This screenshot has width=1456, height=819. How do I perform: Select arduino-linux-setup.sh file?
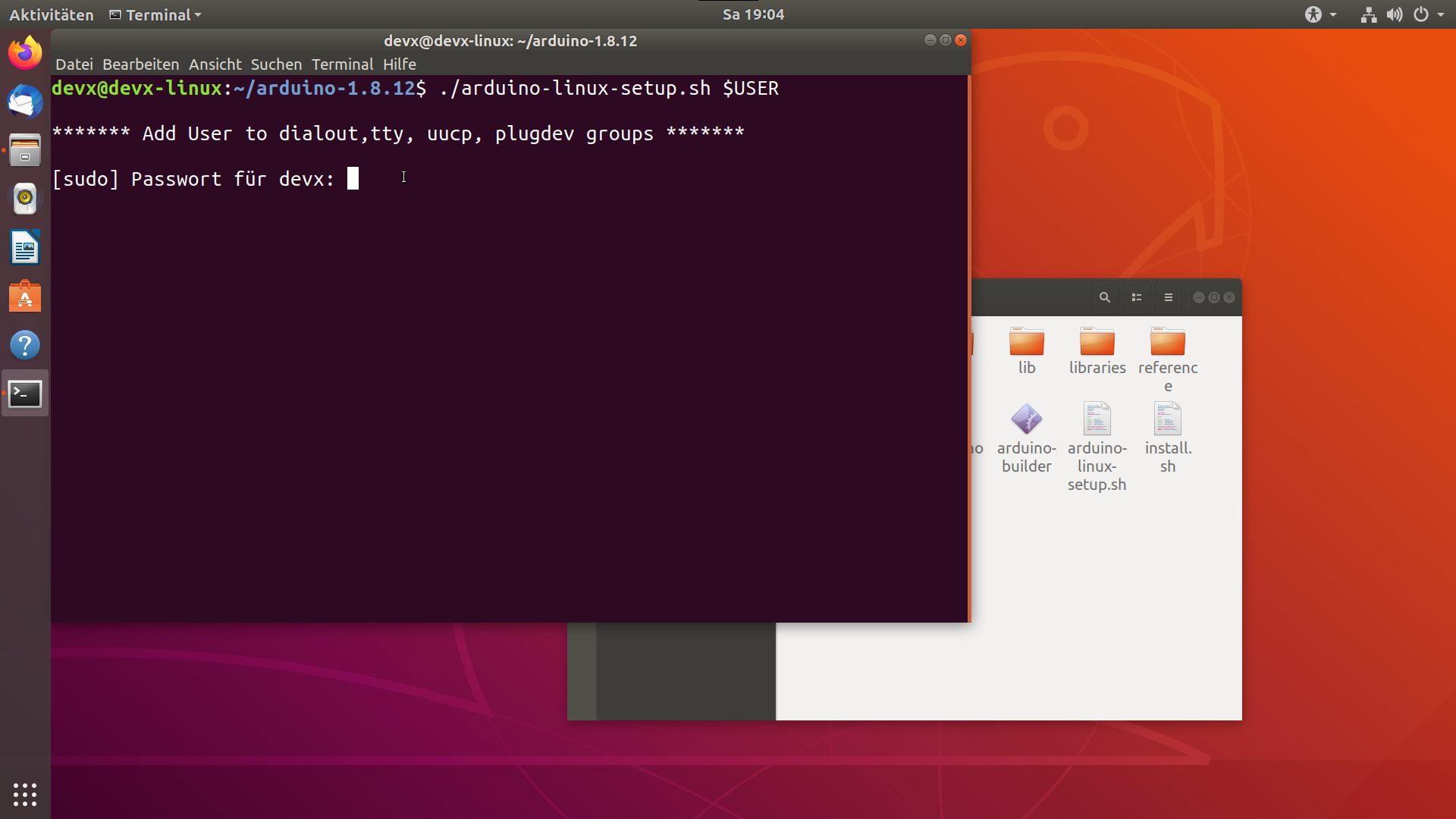(1097, 447)
